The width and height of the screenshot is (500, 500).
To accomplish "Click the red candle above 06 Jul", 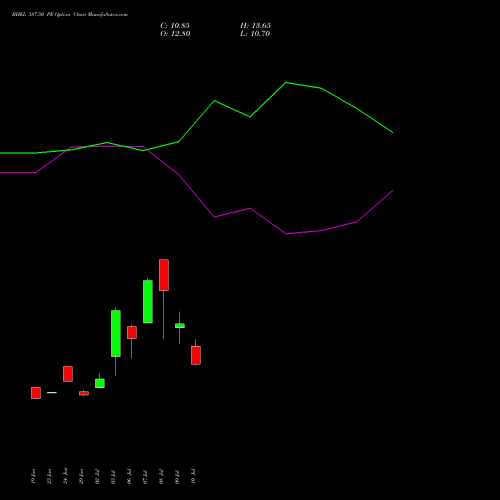I will click(x=132, y=333).
